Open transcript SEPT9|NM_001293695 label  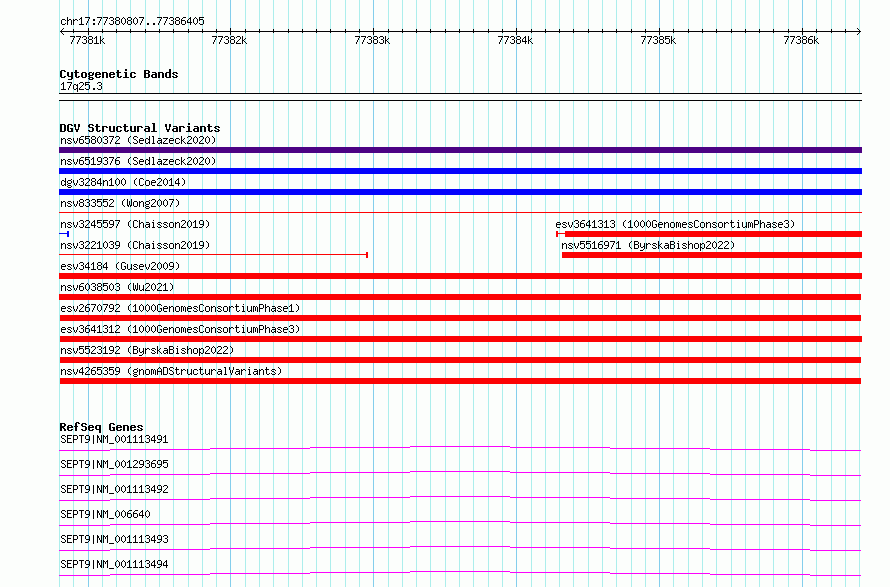coord(114,464)
